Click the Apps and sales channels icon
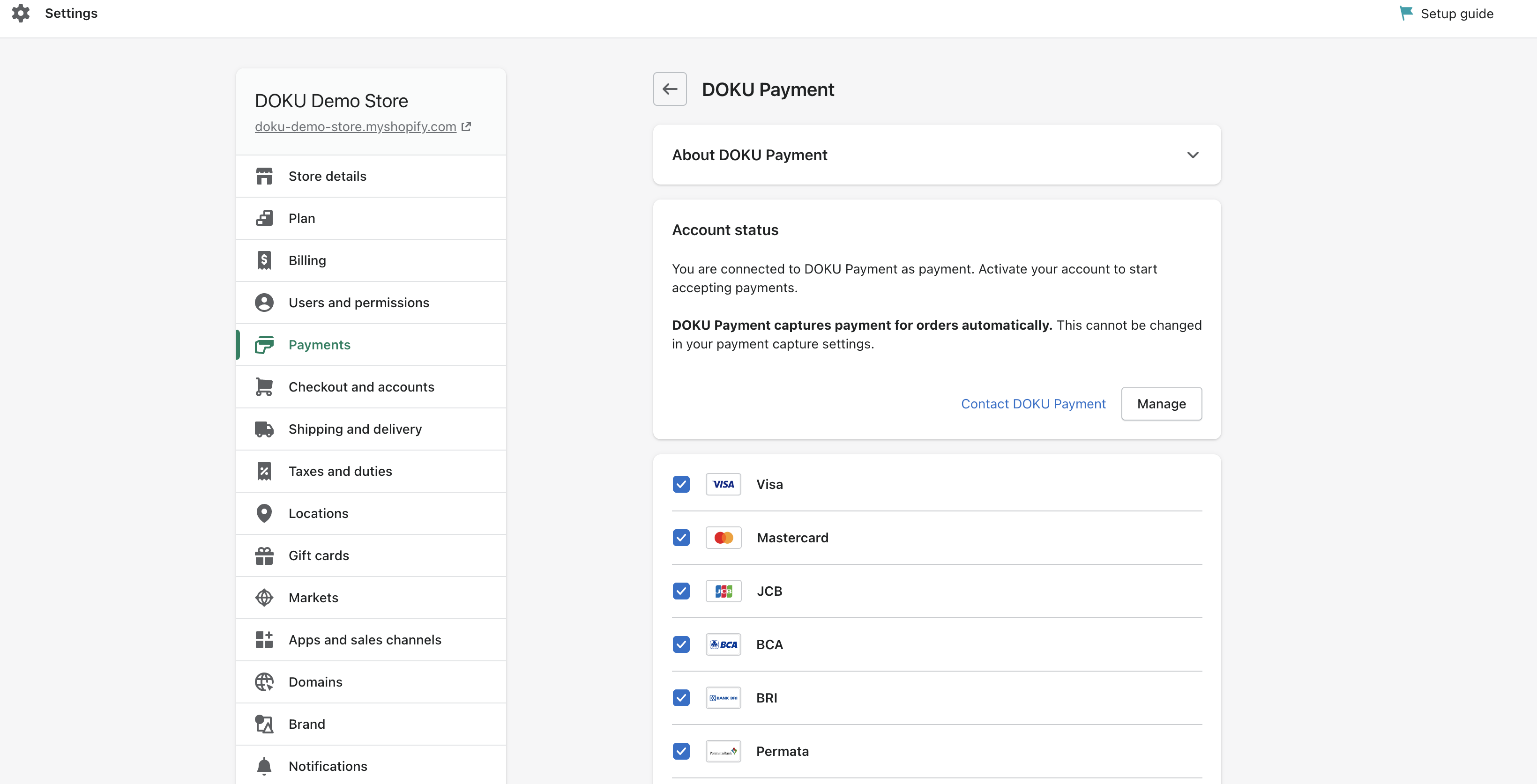Image resolution: width=1537 pixels, height=784 pixels. (x=264, y=640)
